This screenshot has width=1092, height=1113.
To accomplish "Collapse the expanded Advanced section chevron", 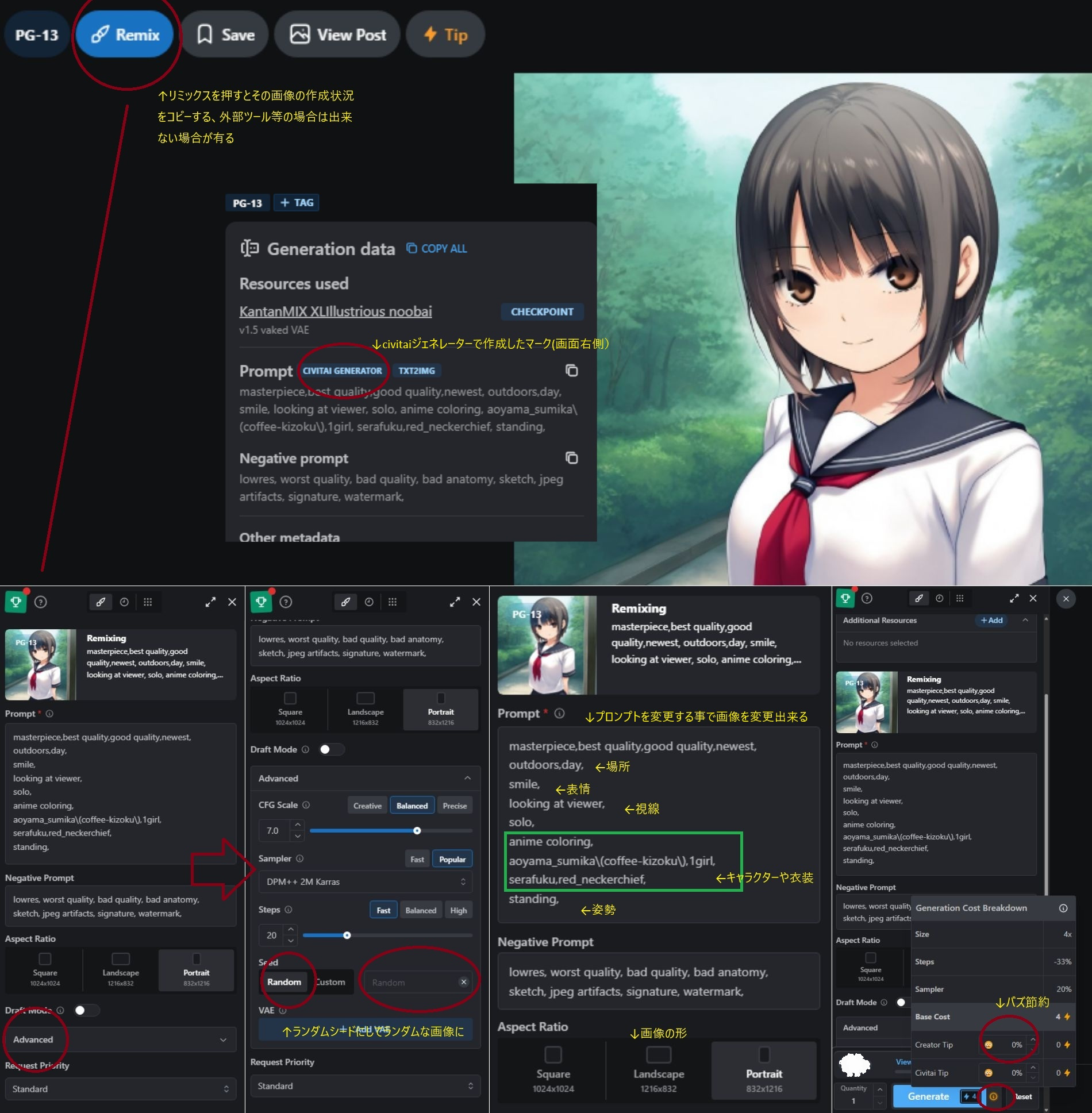I will (x=467, y=778).
